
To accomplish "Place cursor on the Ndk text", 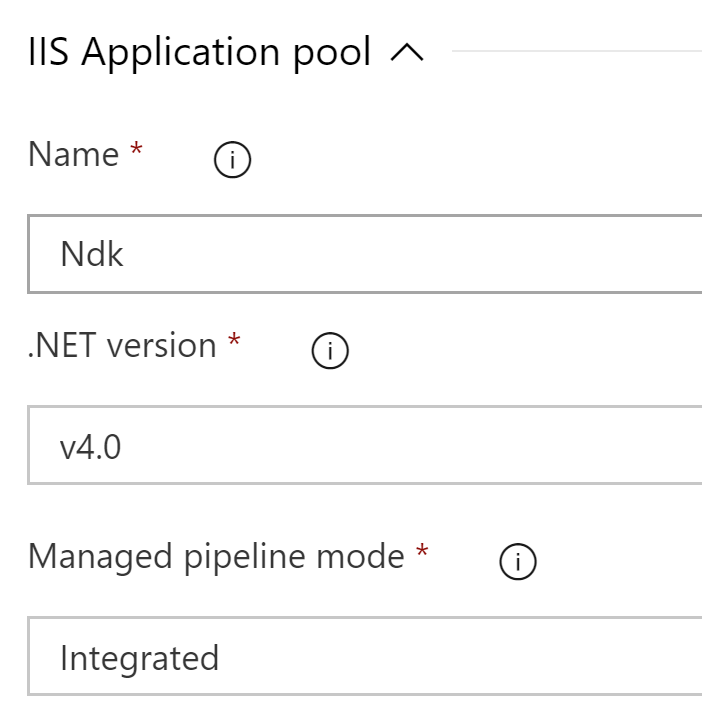I will click(92, 254).
